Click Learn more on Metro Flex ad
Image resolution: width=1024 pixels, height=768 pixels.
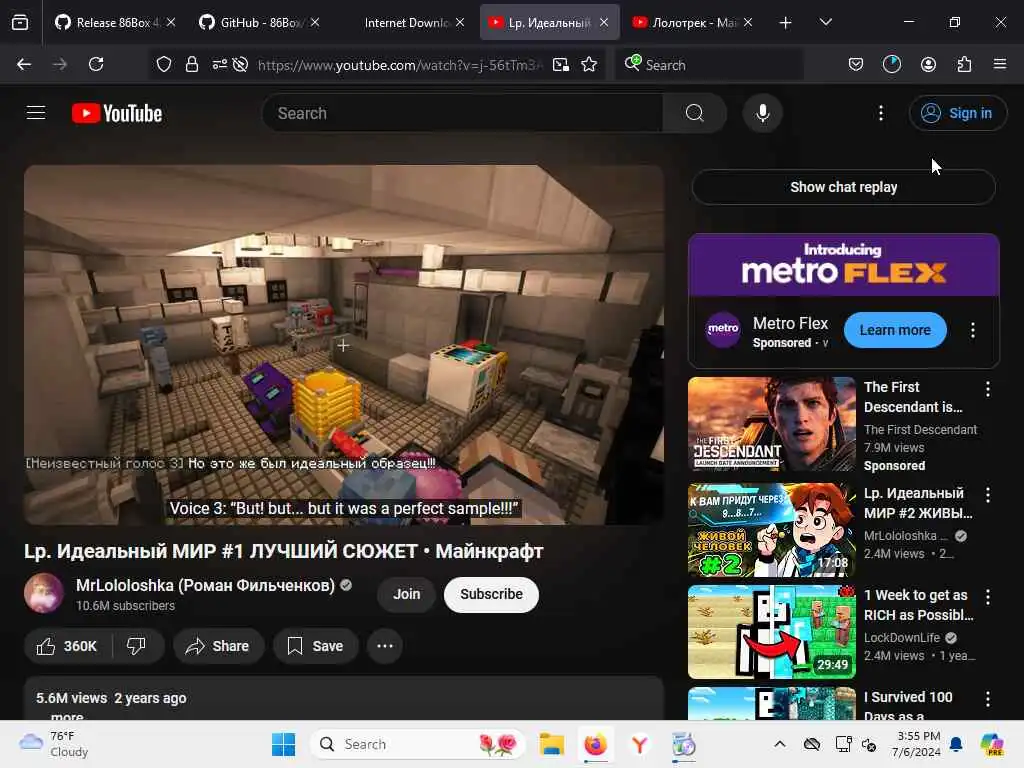(x=895, y=330)
